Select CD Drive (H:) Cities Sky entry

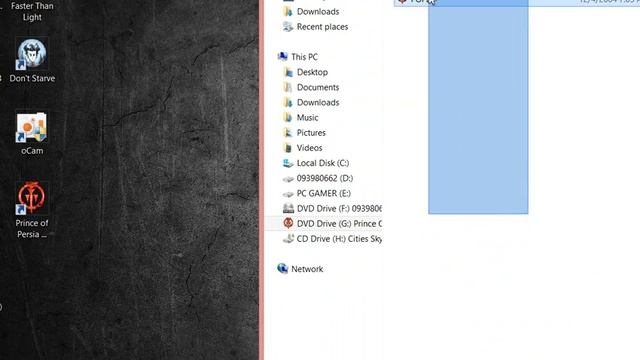coord(339,239)
